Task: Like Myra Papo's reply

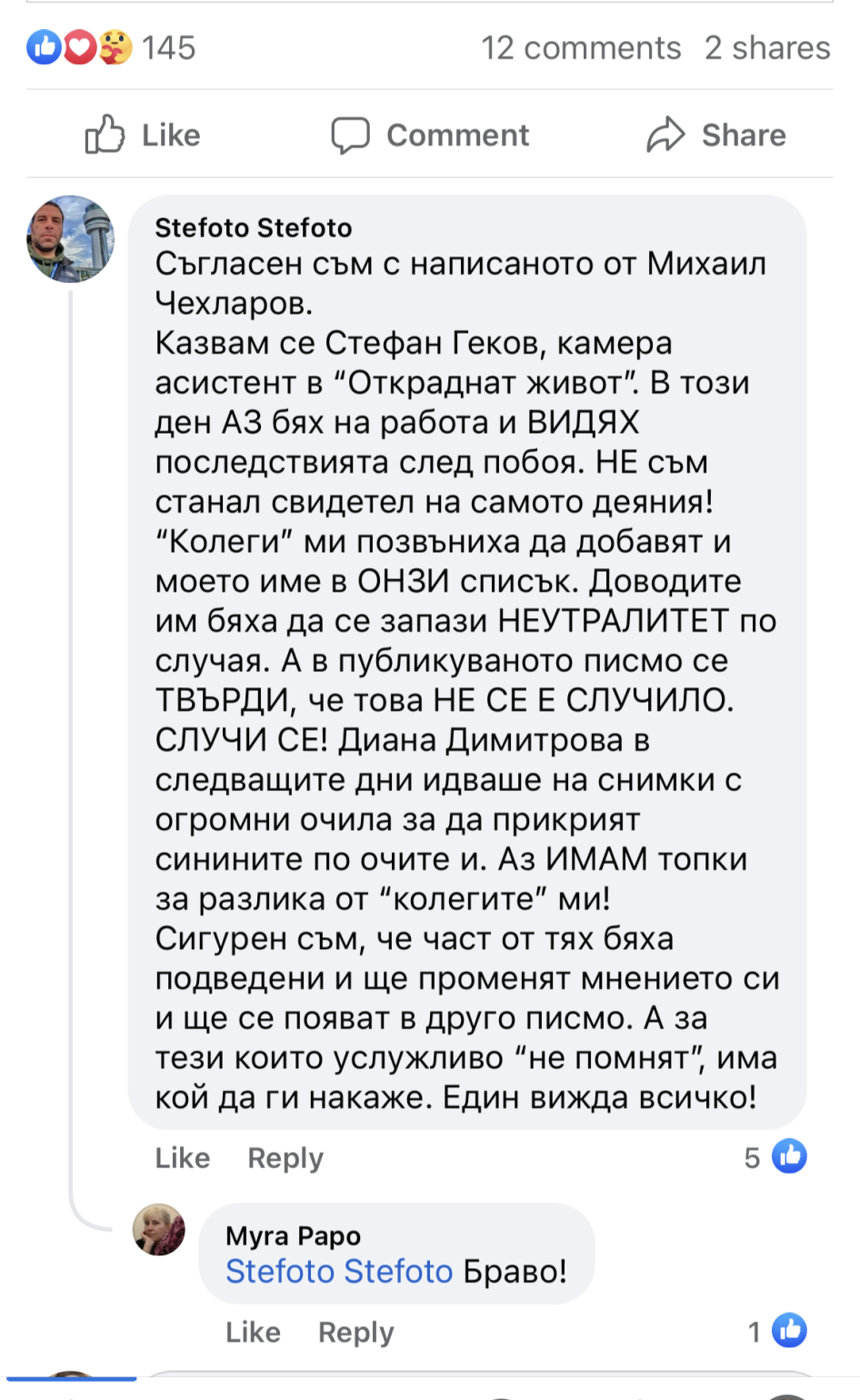Action: (x=253, y=1333)
